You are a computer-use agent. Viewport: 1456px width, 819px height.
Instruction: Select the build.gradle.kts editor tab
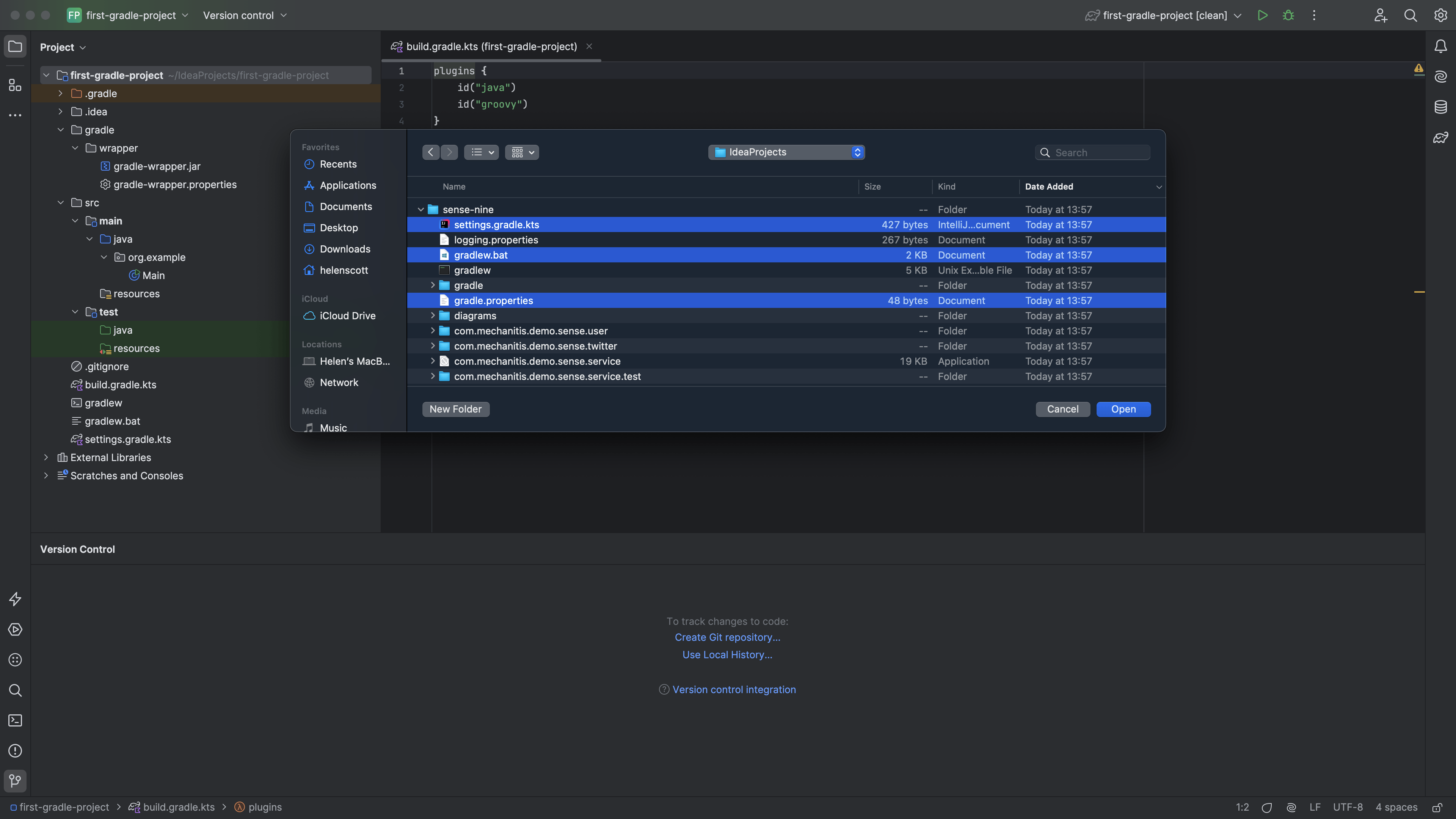pyautogui.click(x=491, y=46)
